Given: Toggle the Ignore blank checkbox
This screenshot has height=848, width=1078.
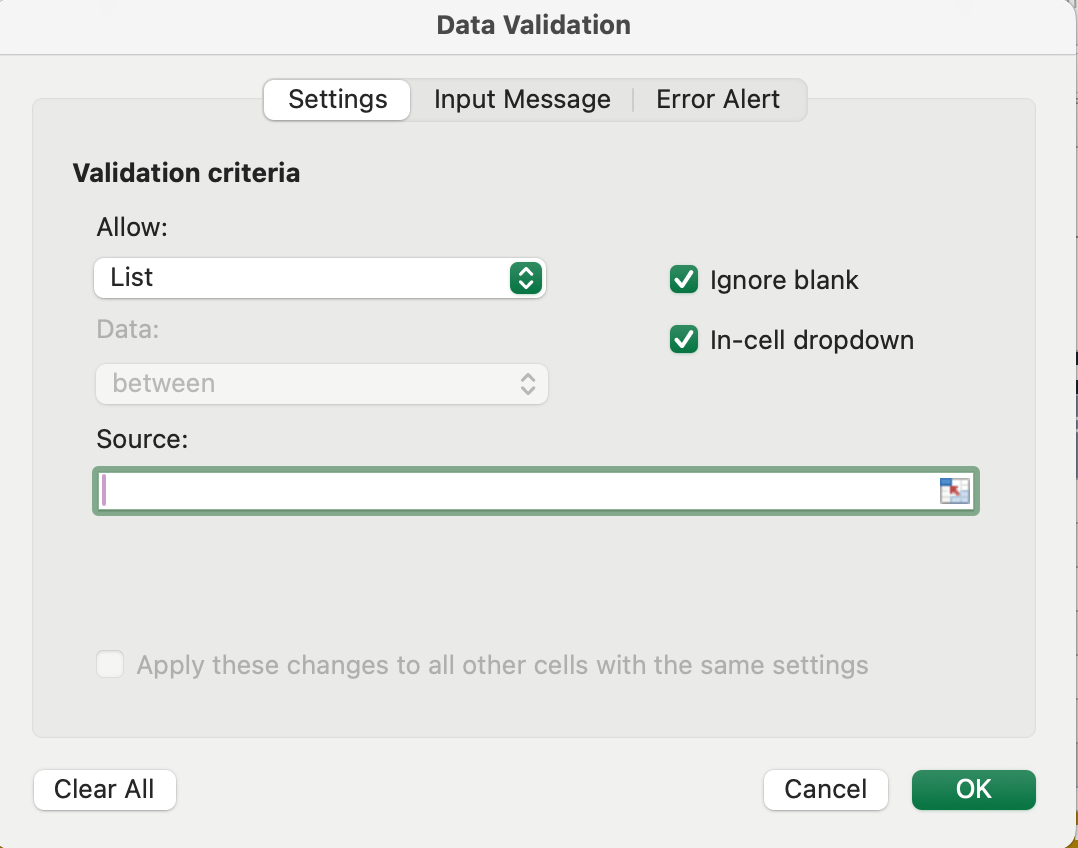Looking at the screenshot, I should coord(684,280).
